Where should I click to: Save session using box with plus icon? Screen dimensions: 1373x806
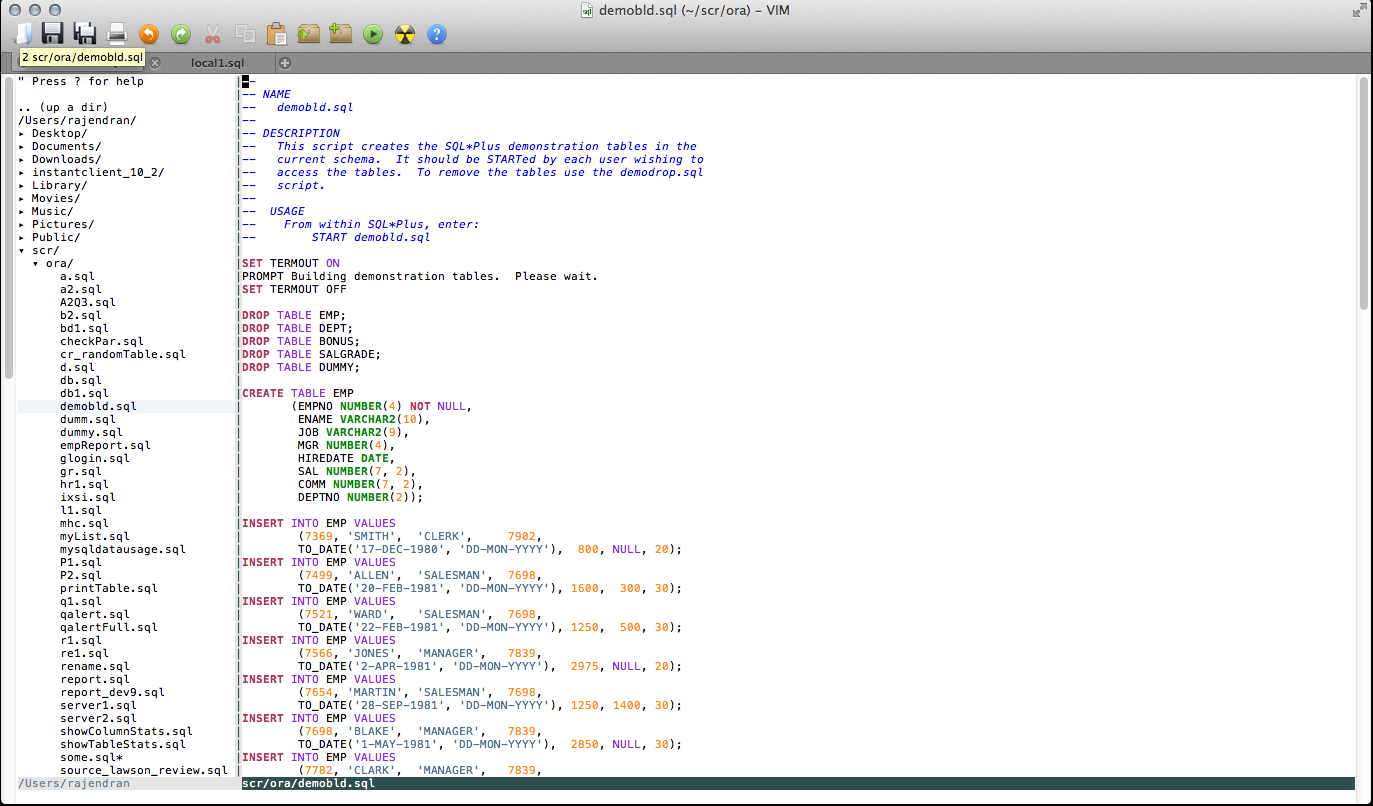point(341,34)
